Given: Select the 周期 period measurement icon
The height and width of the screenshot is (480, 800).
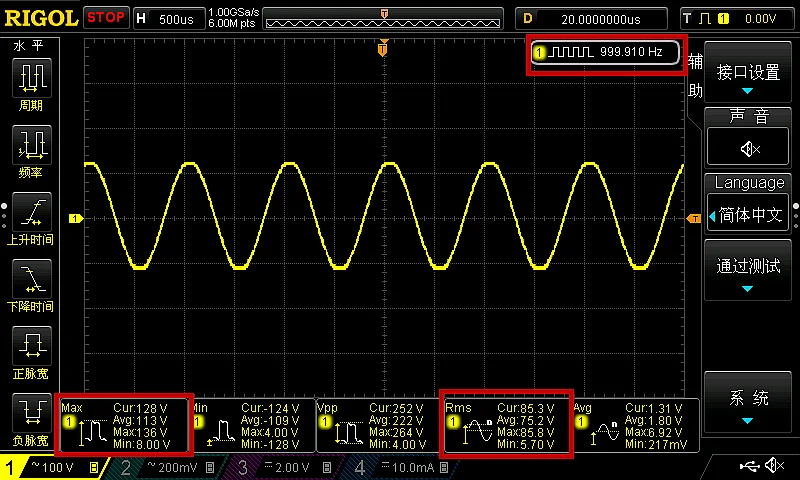Looking at the screenshot, I should pos(31,78).
